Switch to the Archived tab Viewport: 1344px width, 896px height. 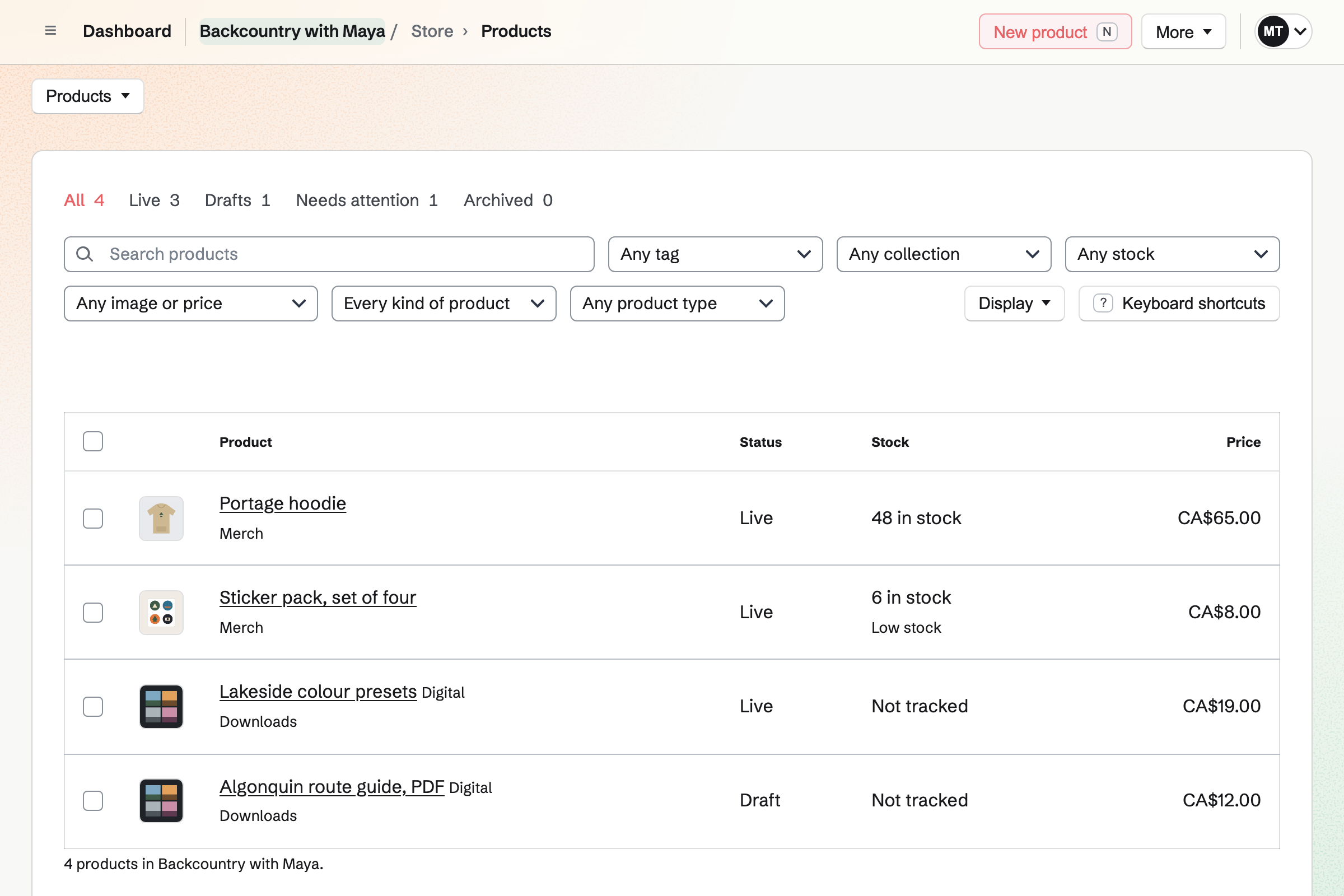(x=508, y=200)
